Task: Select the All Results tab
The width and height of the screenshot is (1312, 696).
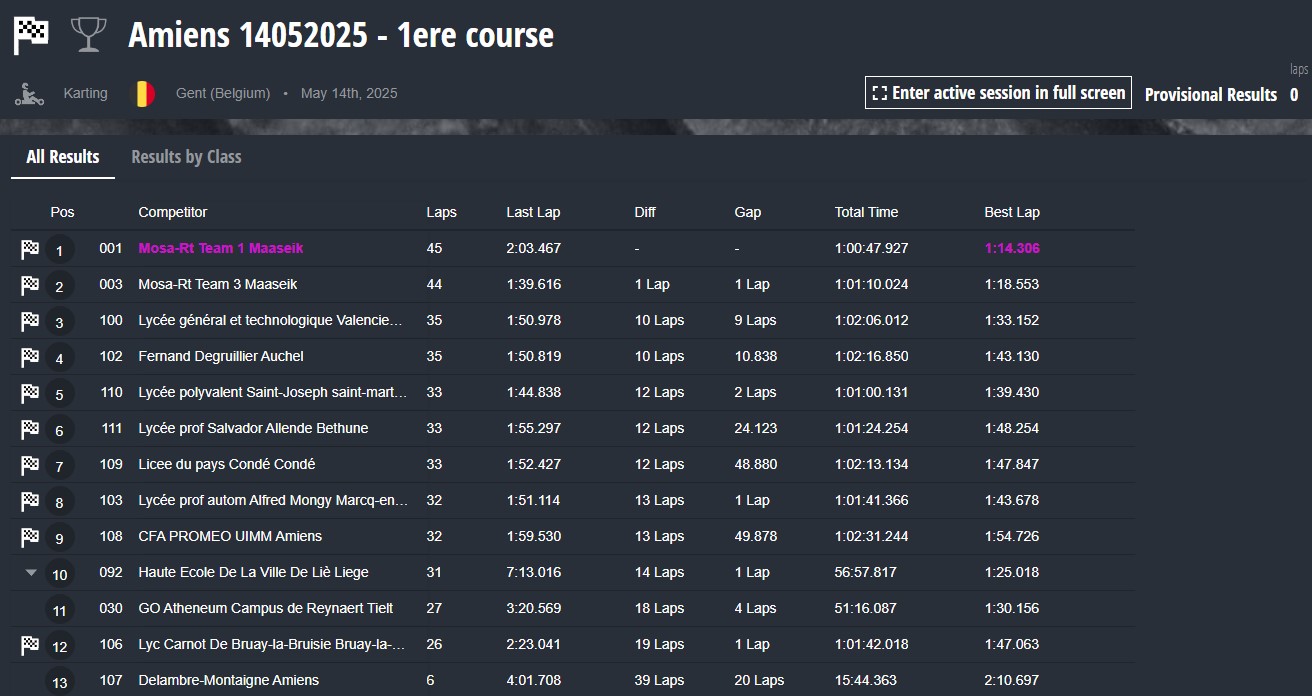Action: tap(63, 157)
